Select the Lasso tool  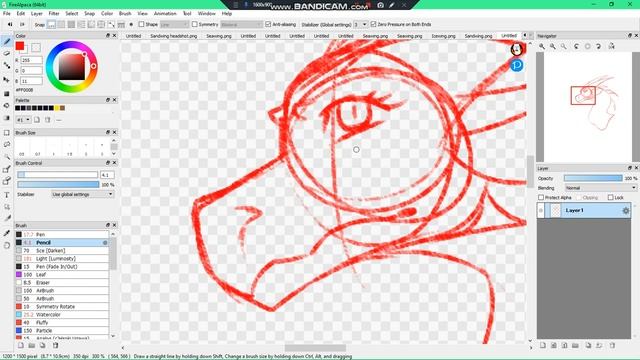7,144
